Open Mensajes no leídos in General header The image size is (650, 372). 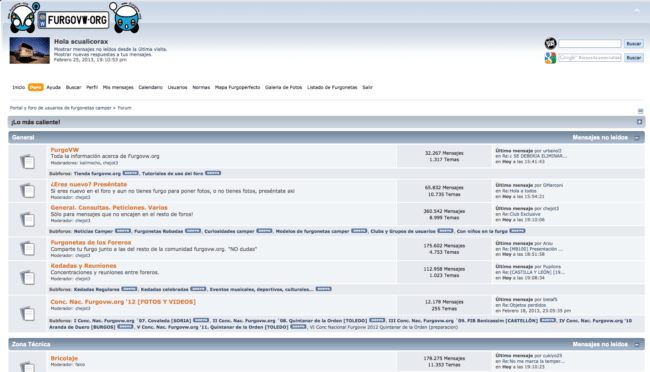600,138
